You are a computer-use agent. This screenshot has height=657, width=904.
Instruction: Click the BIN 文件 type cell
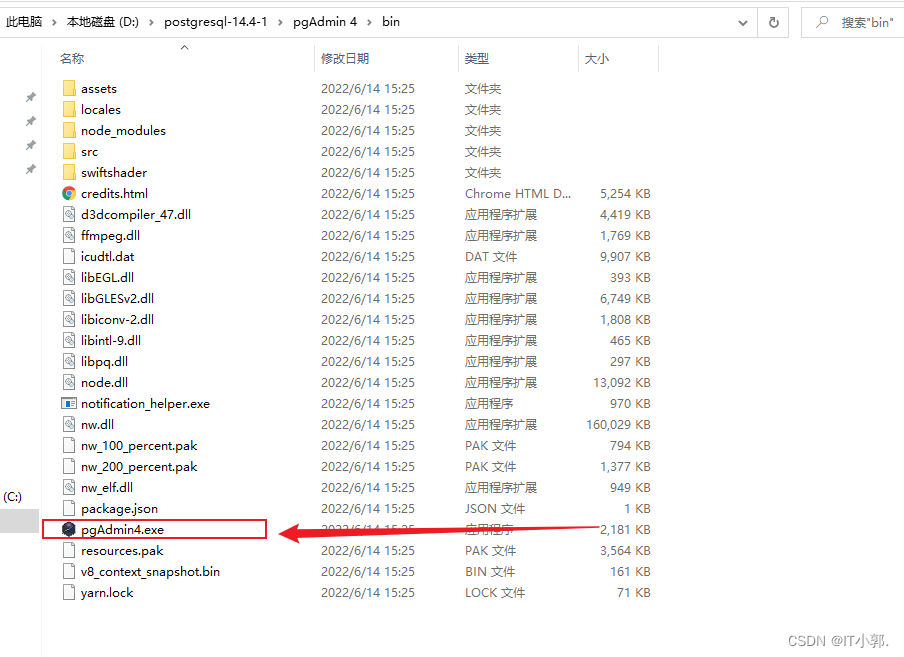(489, 572)
